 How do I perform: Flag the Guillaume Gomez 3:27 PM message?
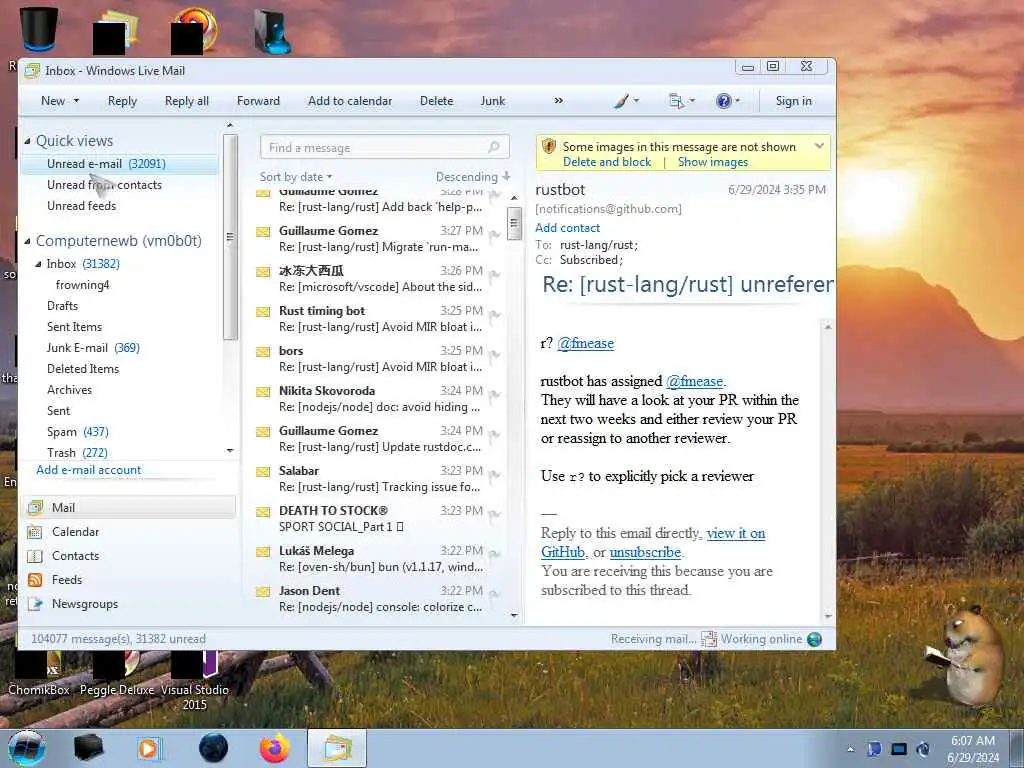494,235
